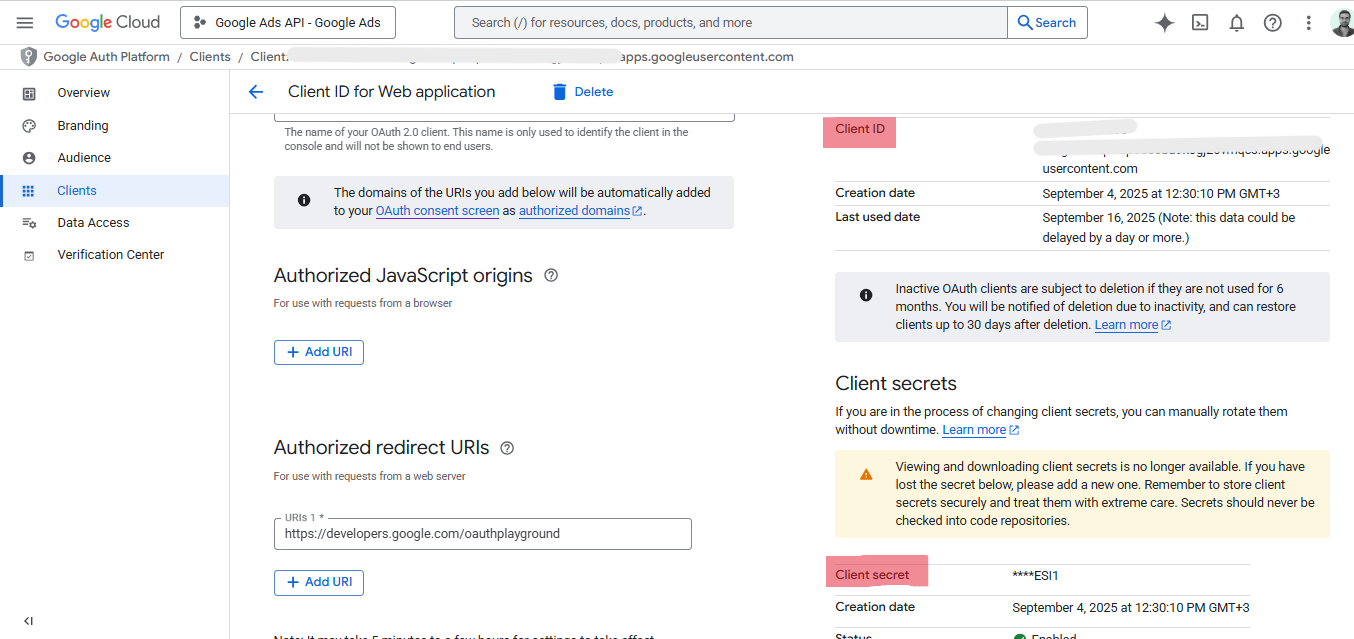Image resolution: width=1354 pixels, height=639 pixels.
Task: Click the user account avatar
Action: [x=1342, y=23]
